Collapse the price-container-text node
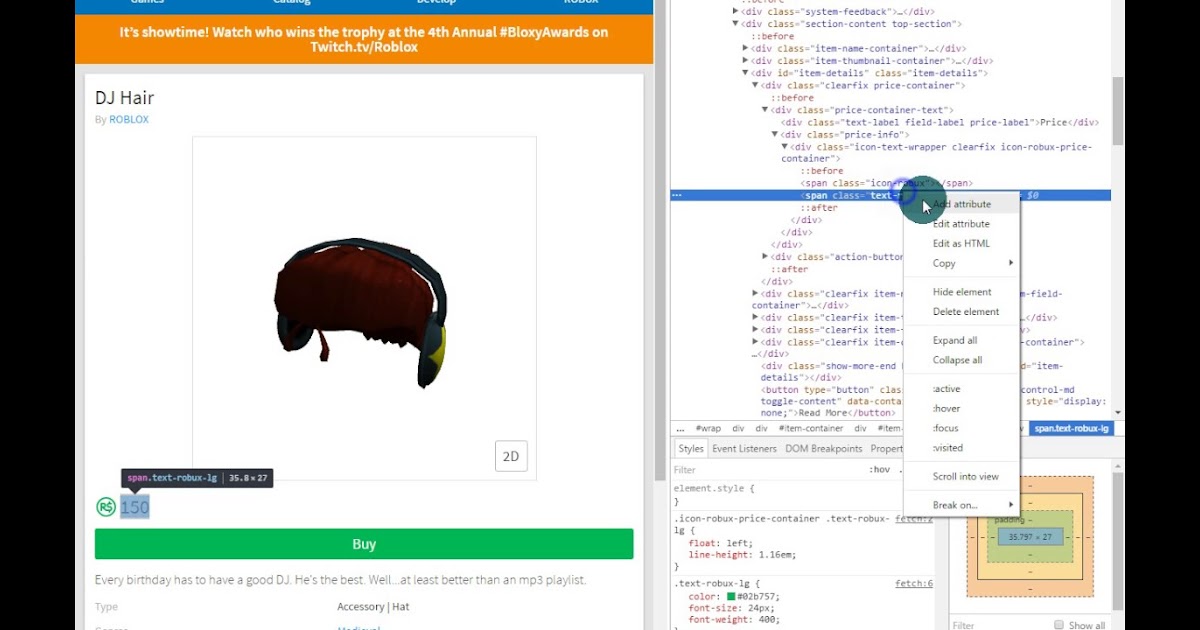The height and width of the screenshot is (630, 1200). point(765,110)
